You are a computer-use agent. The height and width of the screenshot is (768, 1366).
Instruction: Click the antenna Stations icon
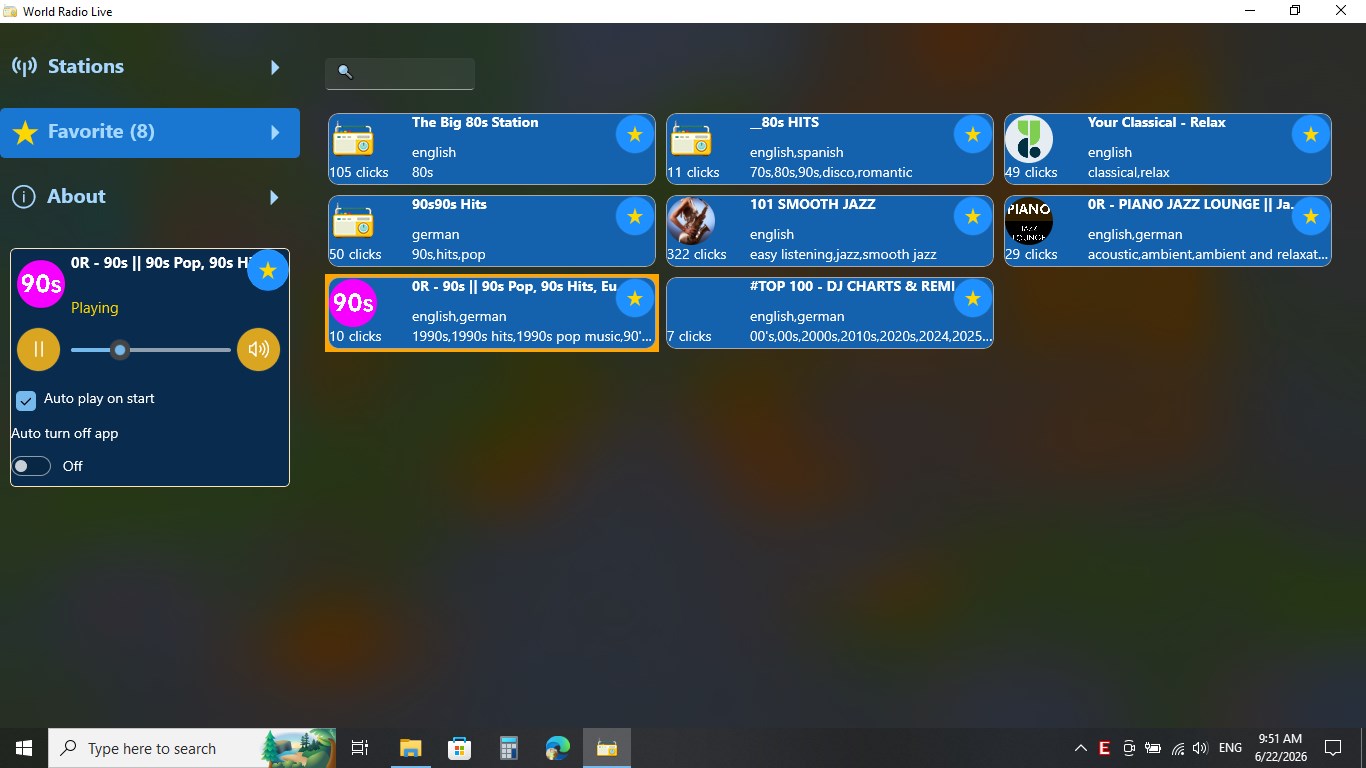[24, 67]
